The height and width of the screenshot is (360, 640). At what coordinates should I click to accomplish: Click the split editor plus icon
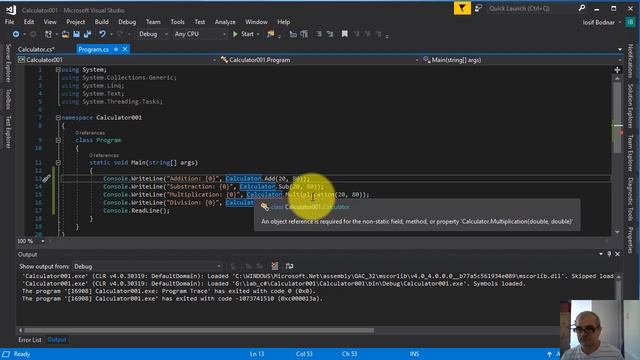tap(617, 70)
